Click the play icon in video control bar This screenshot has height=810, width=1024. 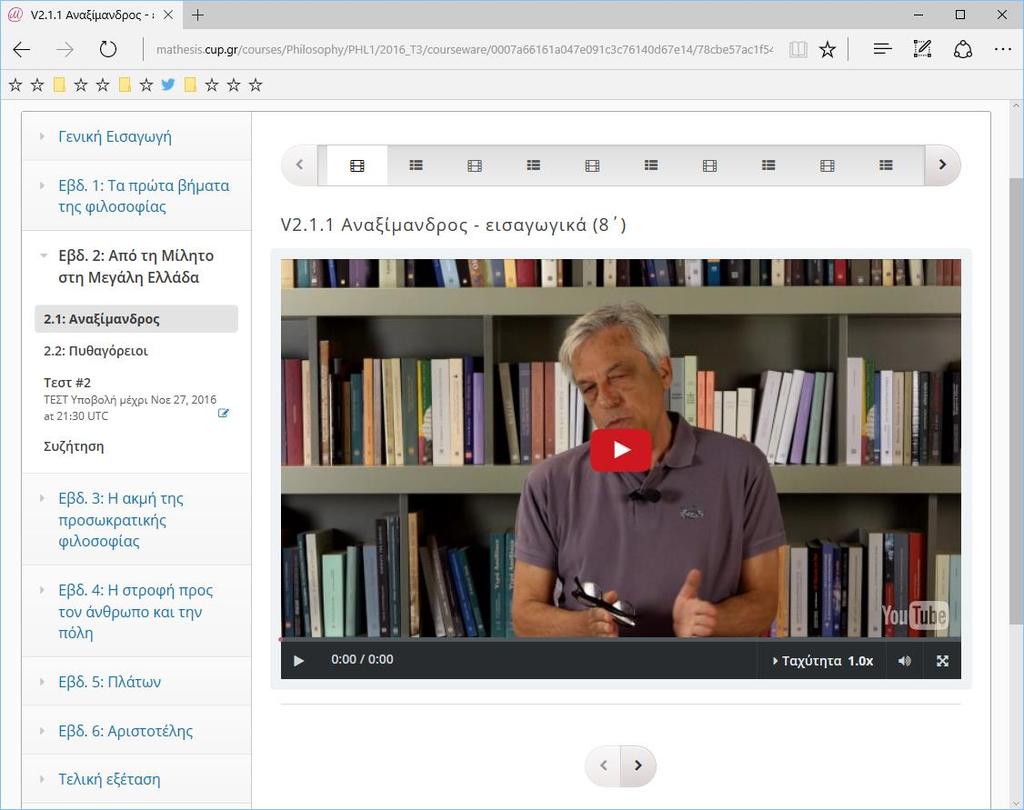(298, 660)
